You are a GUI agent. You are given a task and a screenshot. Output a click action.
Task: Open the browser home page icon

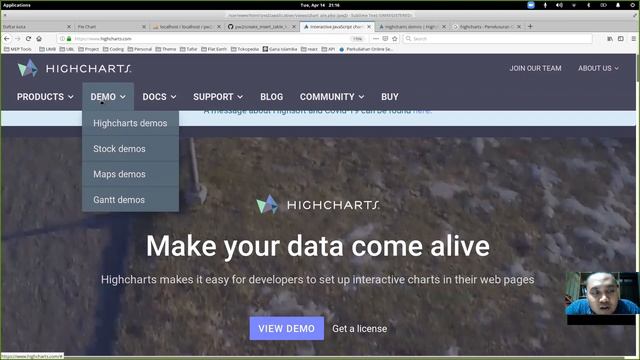coord(39,38)
